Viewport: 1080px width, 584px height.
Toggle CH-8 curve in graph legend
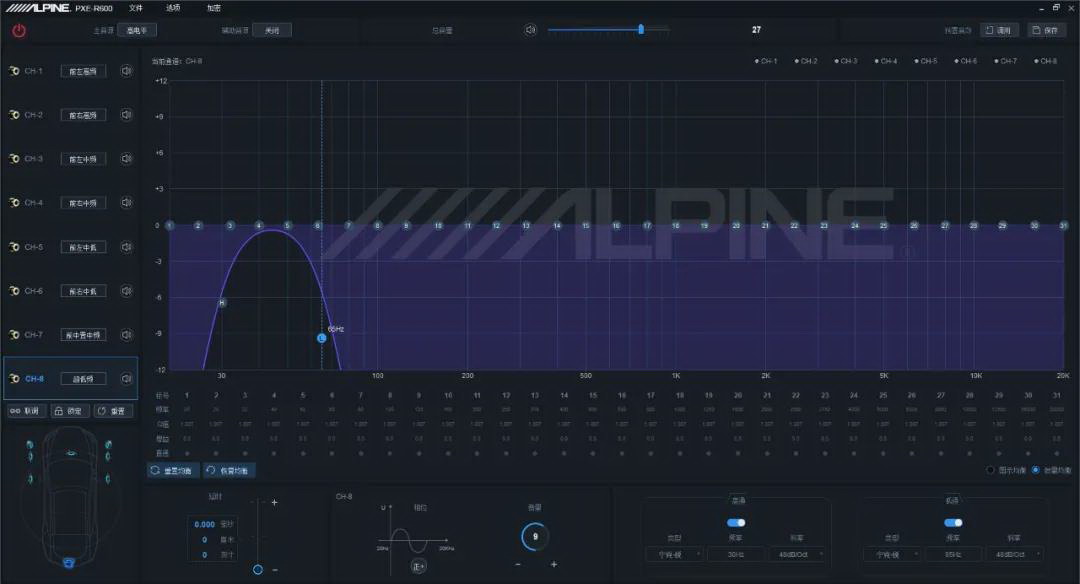pos(1046,61)
